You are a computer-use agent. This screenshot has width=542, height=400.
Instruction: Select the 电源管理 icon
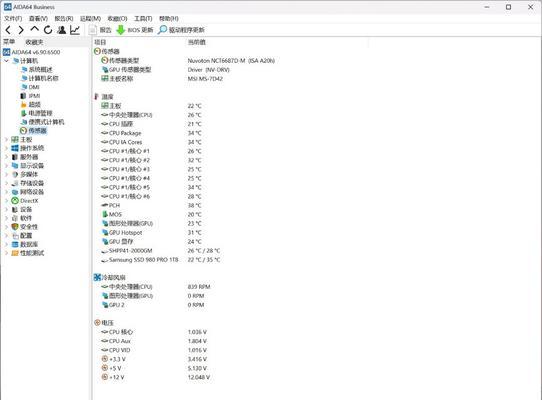(x=24, y=113)
